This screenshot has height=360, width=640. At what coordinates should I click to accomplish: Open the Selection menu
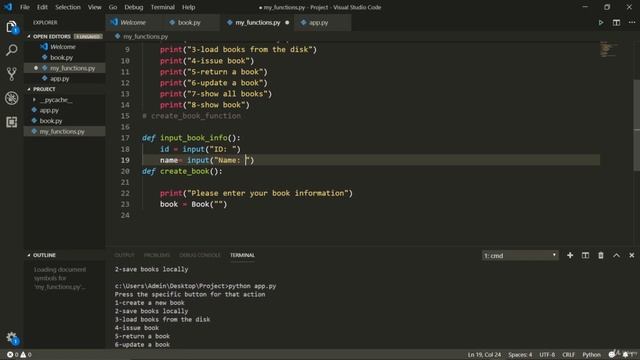click(68, 7)
